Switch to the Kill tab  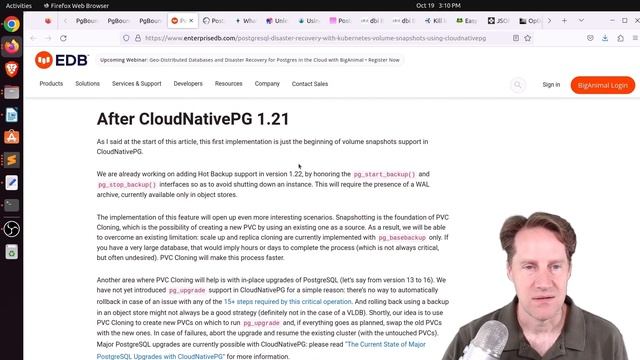[436, 20]
